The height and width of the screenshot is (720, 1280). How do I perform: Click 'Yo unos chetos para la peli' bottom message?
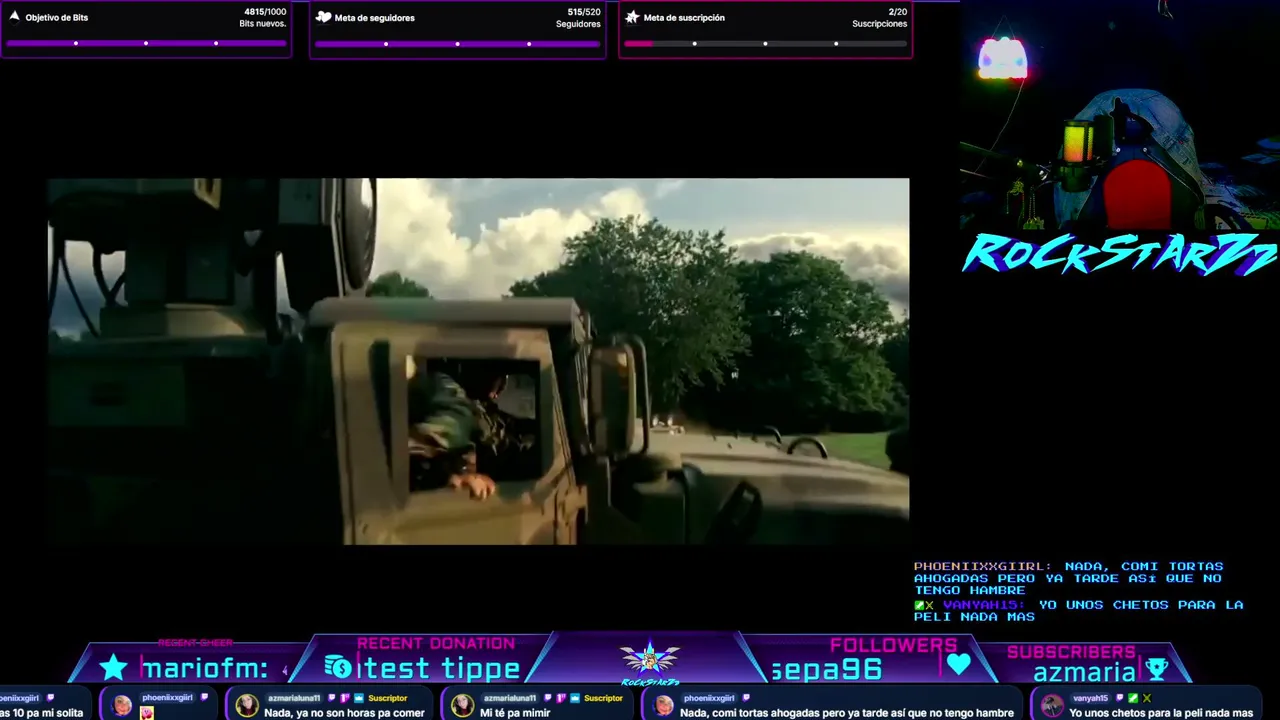(x=1161, y=713)
